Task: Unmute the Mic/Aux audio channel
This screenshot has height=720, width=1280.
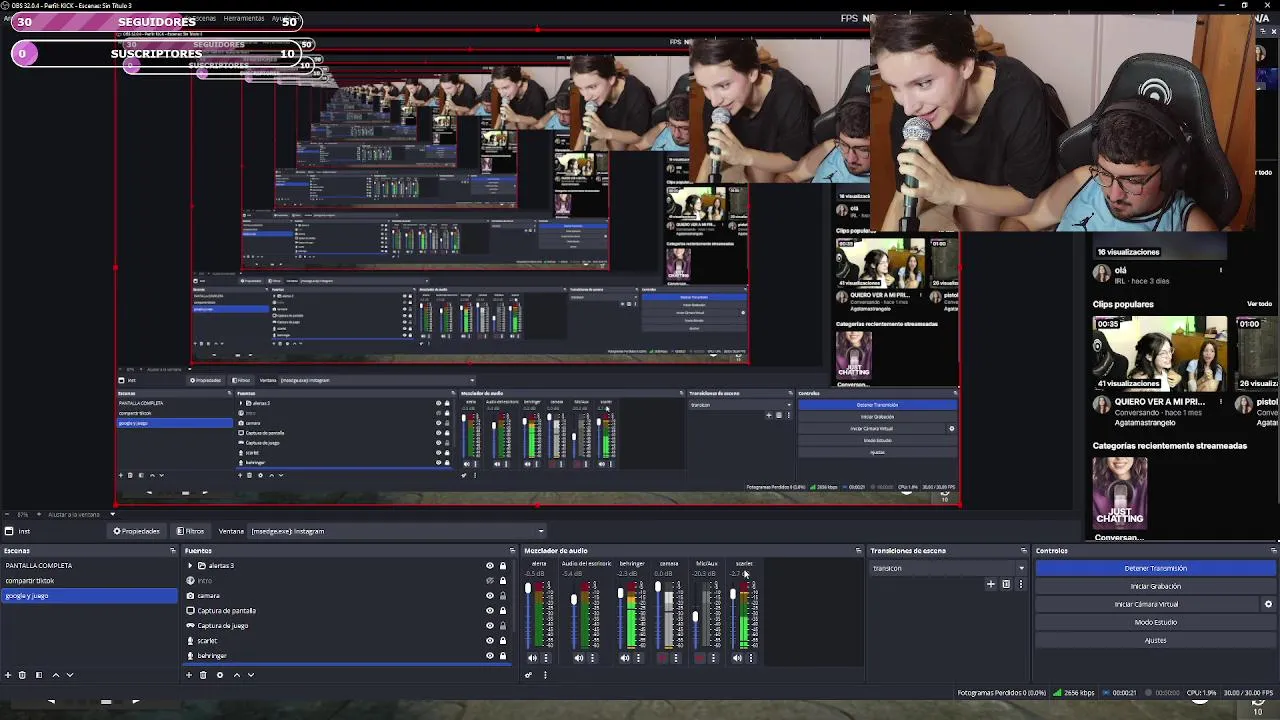Action: click(x=699, y=658)
